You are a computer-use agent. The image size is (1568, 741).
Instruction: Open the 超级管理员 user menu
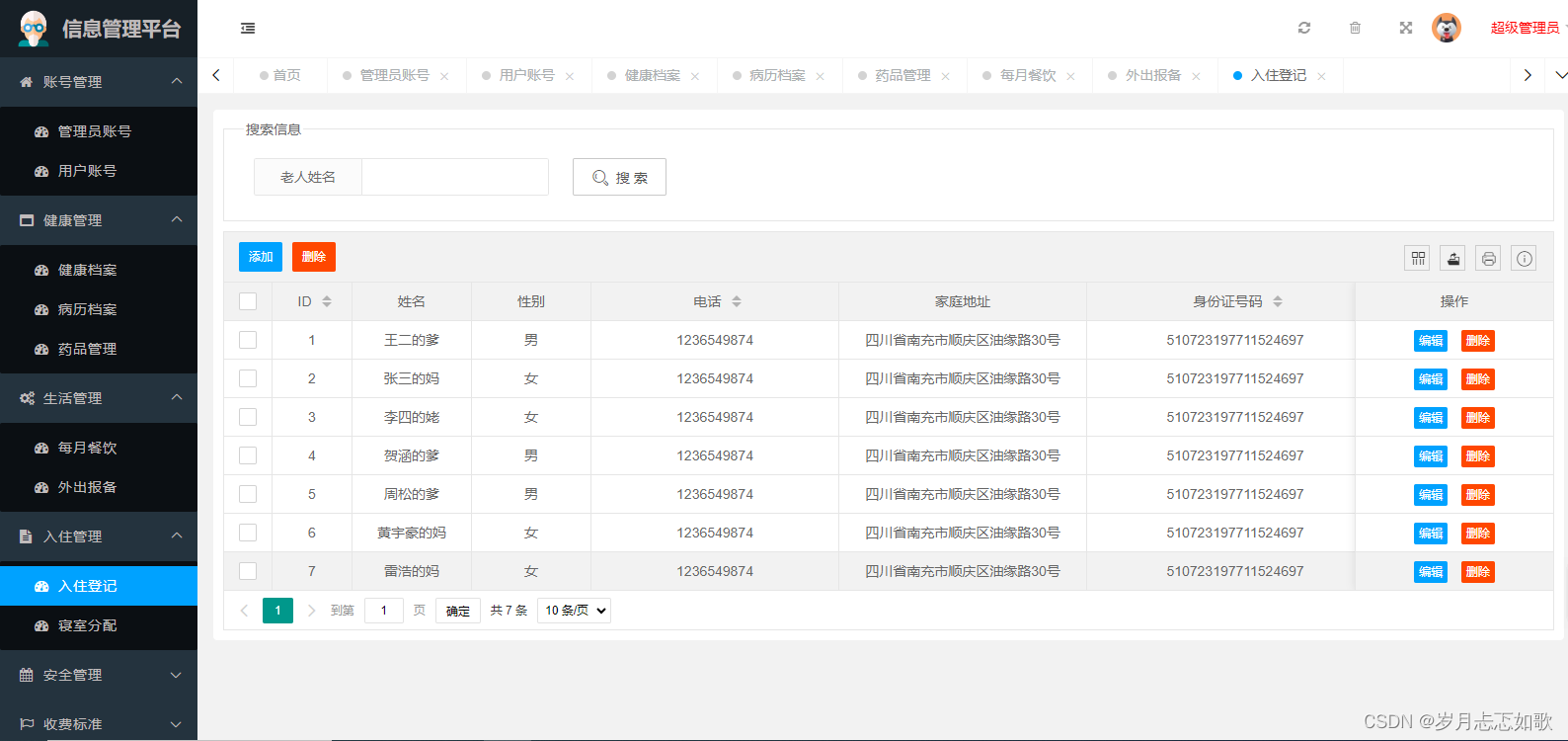click(1526, 28)
